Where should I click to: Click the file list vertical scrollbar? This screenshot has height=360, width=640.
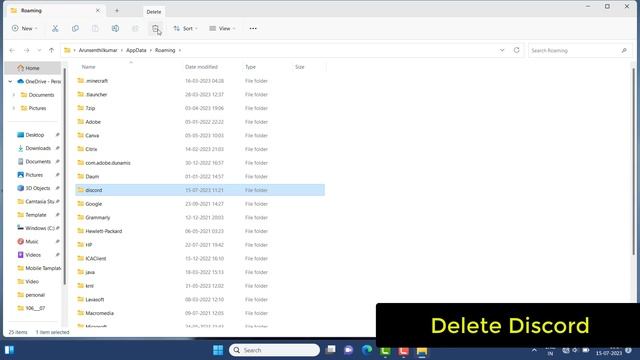tap(633, 161)
